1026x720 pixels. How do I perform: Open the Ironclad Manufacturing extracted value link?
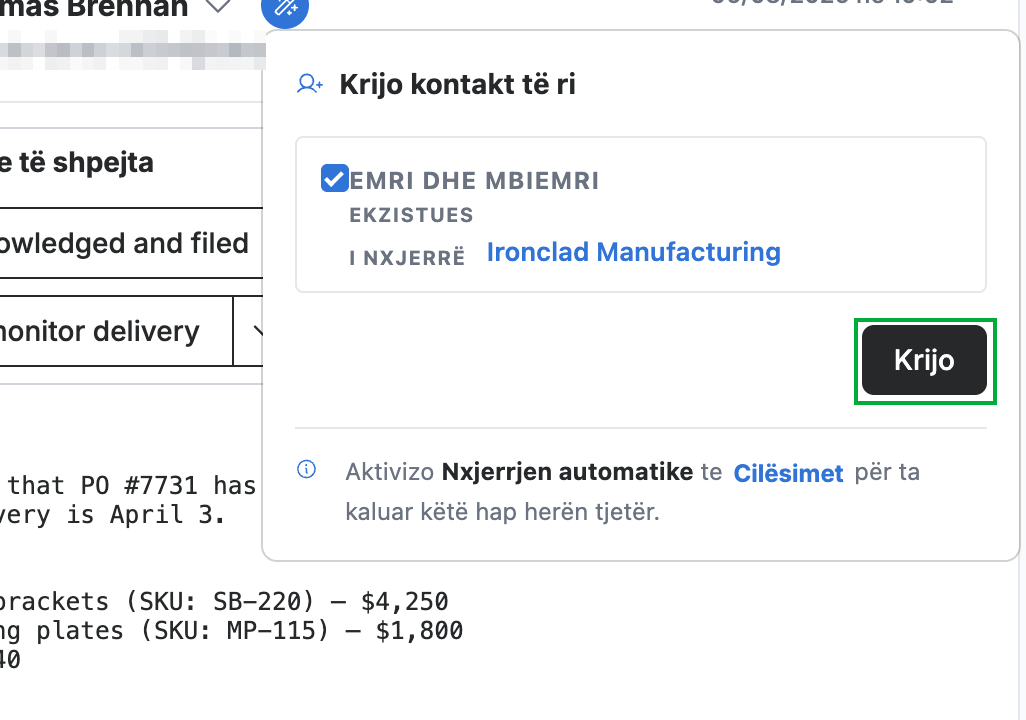(633, 252)
